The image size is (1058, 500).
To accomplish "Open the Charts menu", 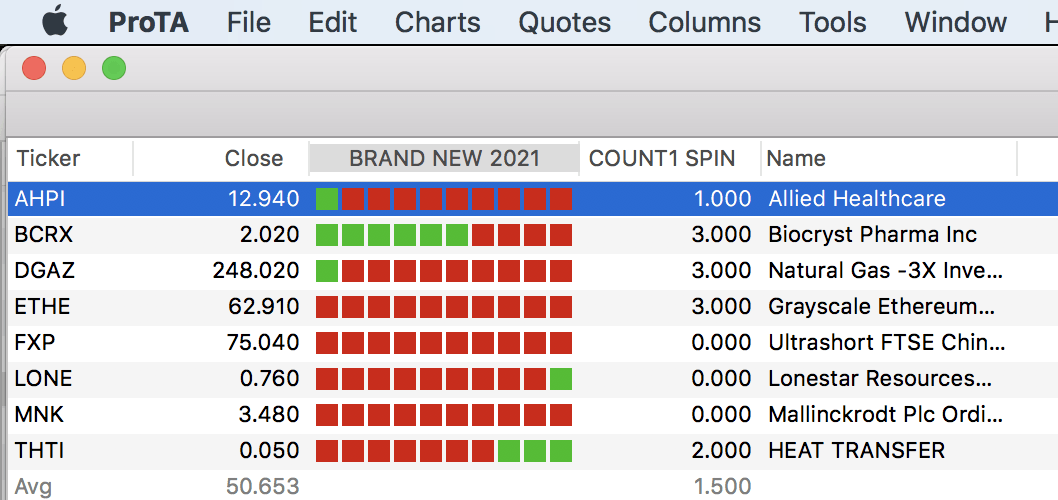I will (x=437, y=22).
